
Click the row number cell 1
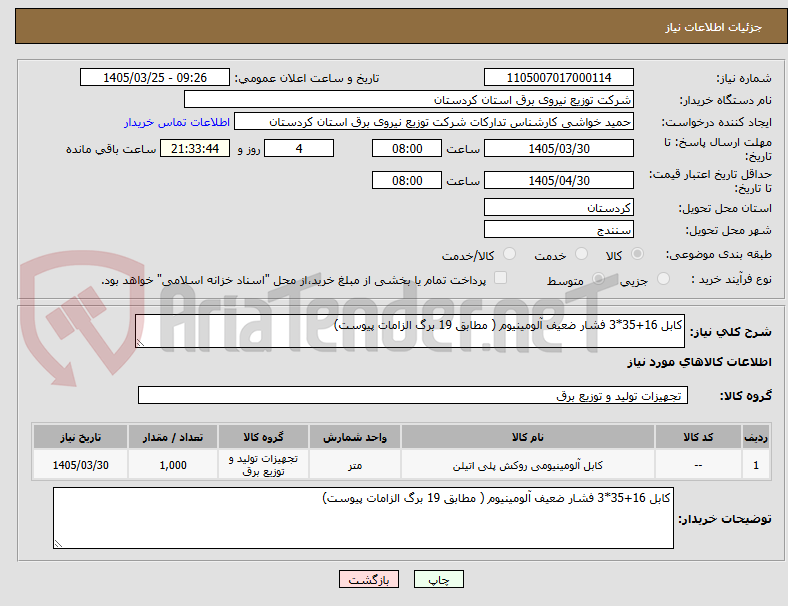pos(756,465)
